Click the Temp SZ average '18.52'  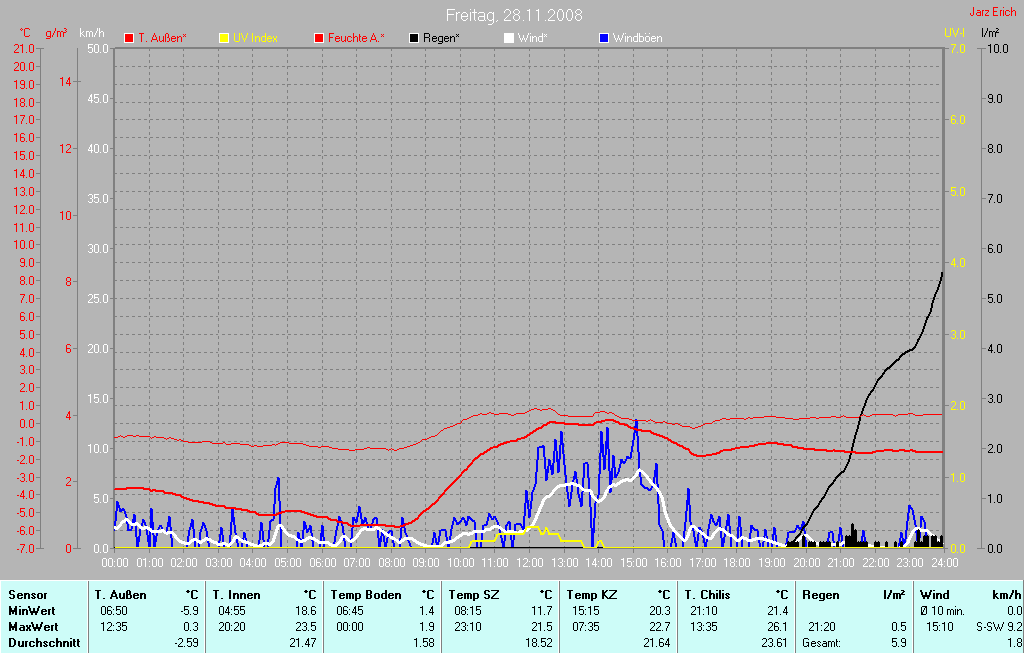pos(538,643)
